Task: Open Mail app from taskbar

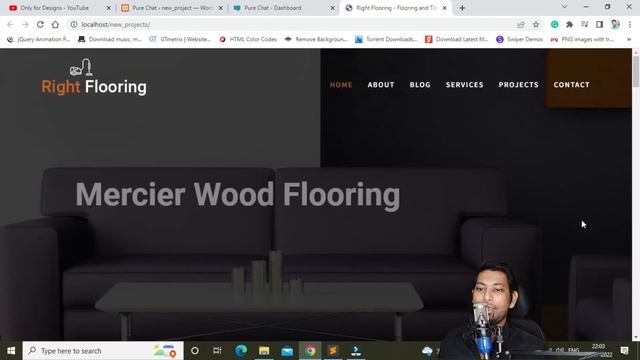Action: click(287, 351)
